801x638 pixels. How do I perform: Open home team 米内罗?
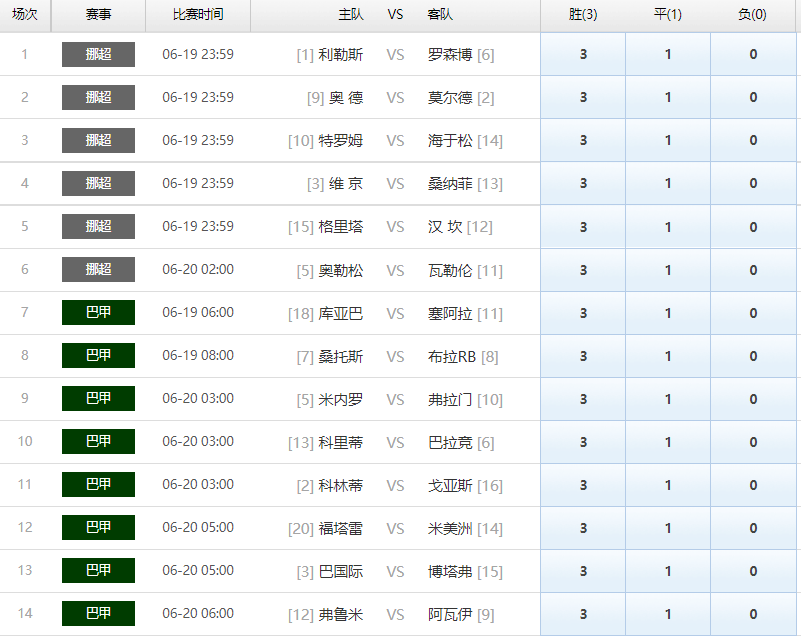(341, 399)
